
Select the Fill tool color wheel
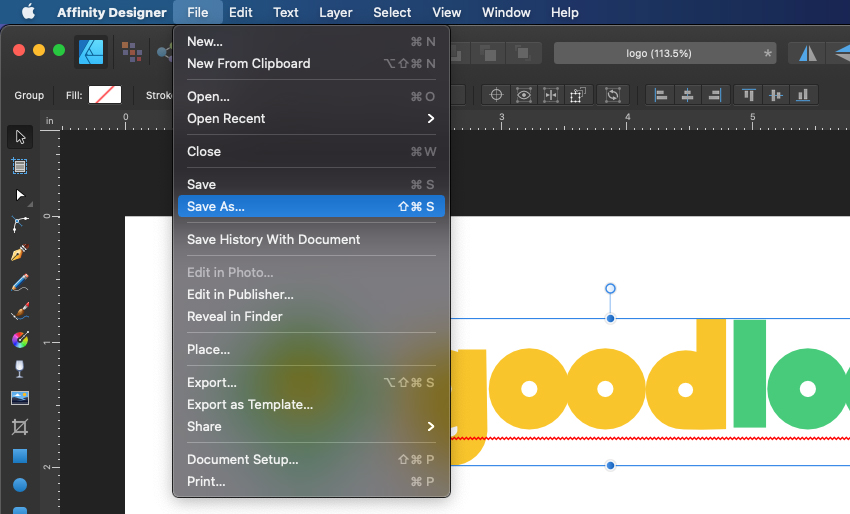tap(20, 340)
